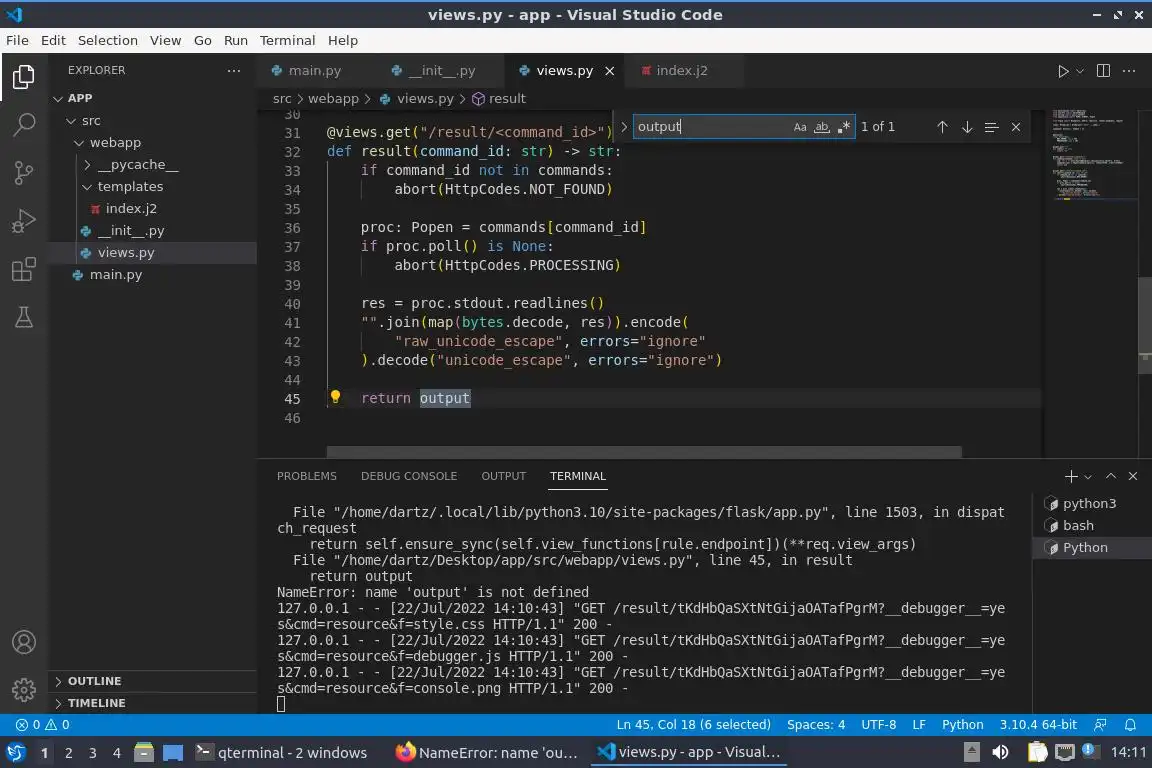This screenshot has width=1152, height=768.
Task: Open the Search view in activity bar
Action: click(24, 124)
